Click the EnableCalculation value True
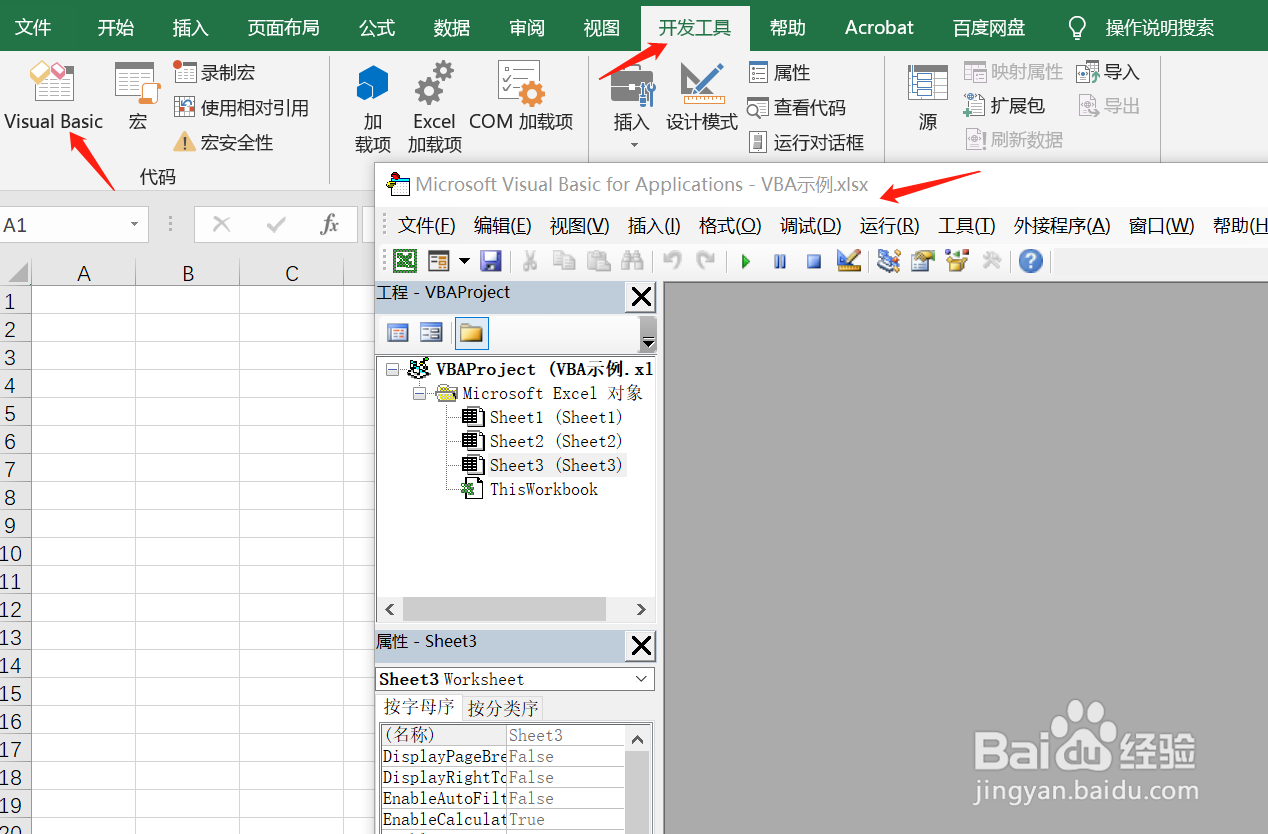1268x834 pixels. [565, 819]
